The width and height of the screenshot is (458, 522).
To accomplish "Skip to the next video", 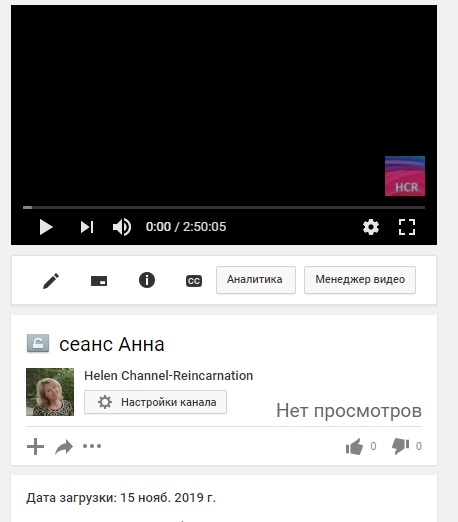I will pyautogui.click(x=87, y=227).
